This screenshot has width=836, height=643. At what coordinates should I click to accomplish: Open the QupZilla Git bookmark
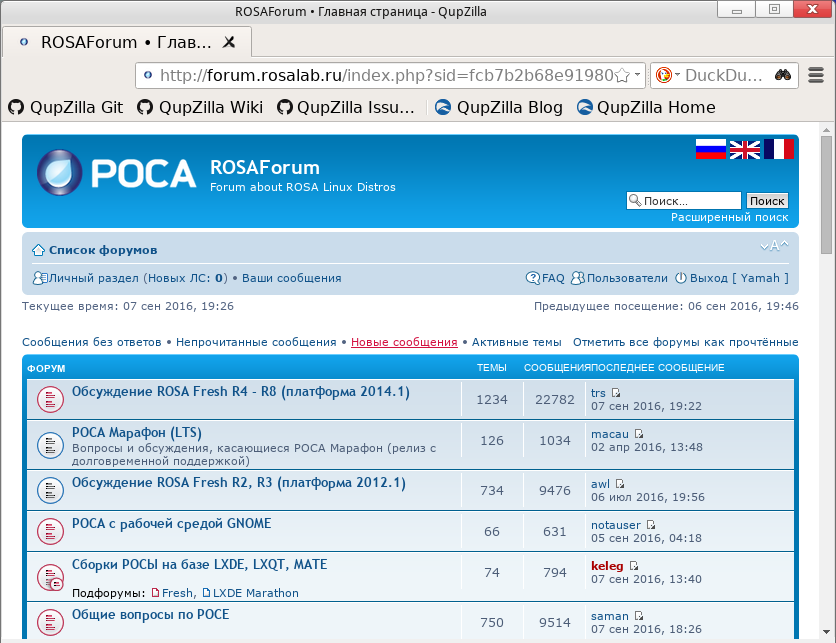tap(66, 107)
